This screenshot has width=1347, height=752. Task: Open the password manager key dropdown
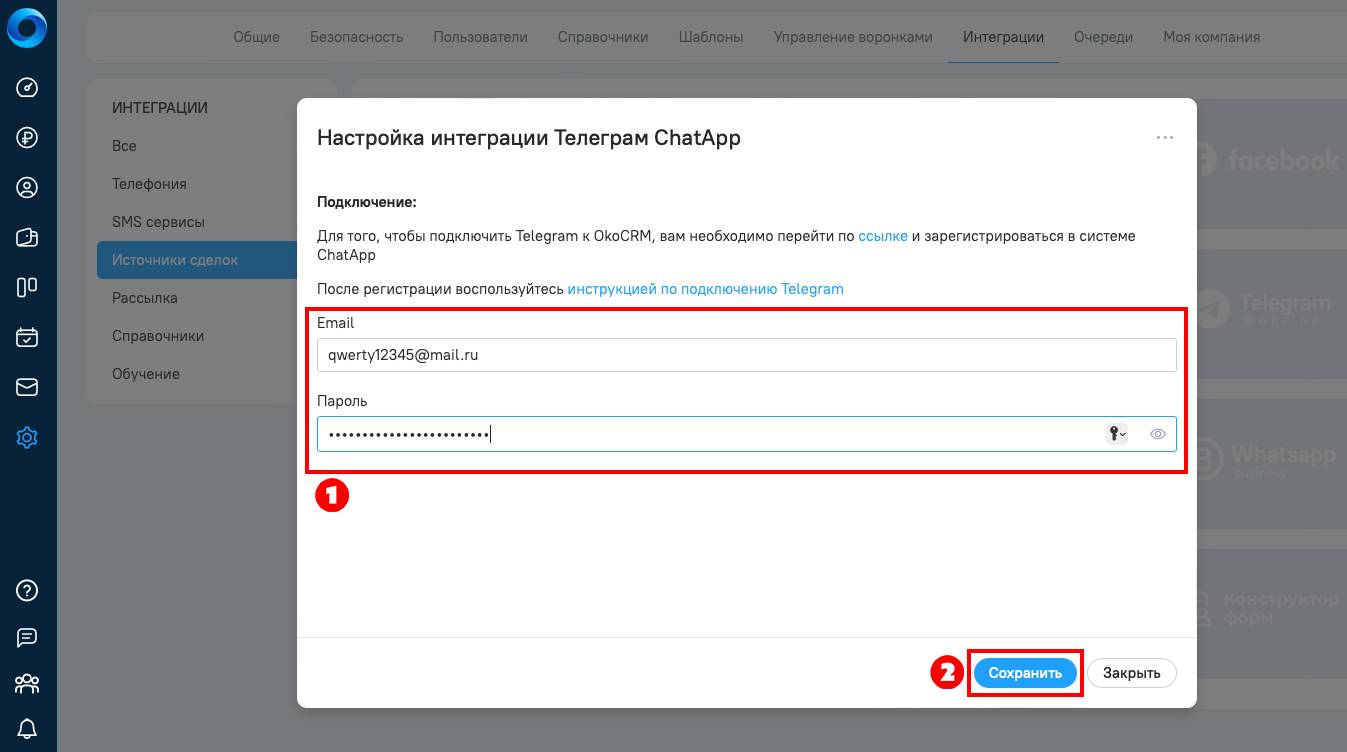coord(1116,434)
